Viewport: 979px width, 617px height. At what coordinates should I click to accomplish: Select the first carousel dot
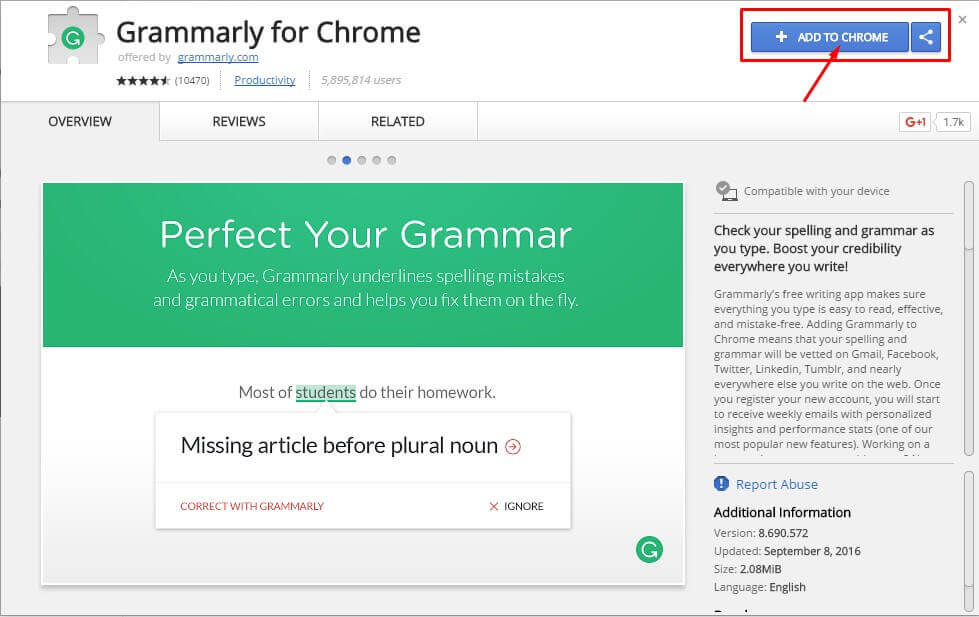pos(331,160)
